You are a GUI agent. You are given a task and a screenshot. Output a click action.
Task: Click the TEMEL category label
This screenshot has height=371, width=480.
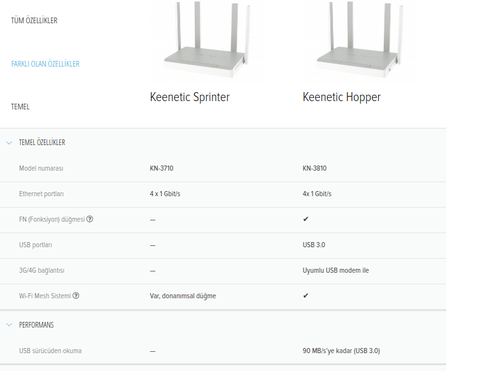(x=20, y=107)
